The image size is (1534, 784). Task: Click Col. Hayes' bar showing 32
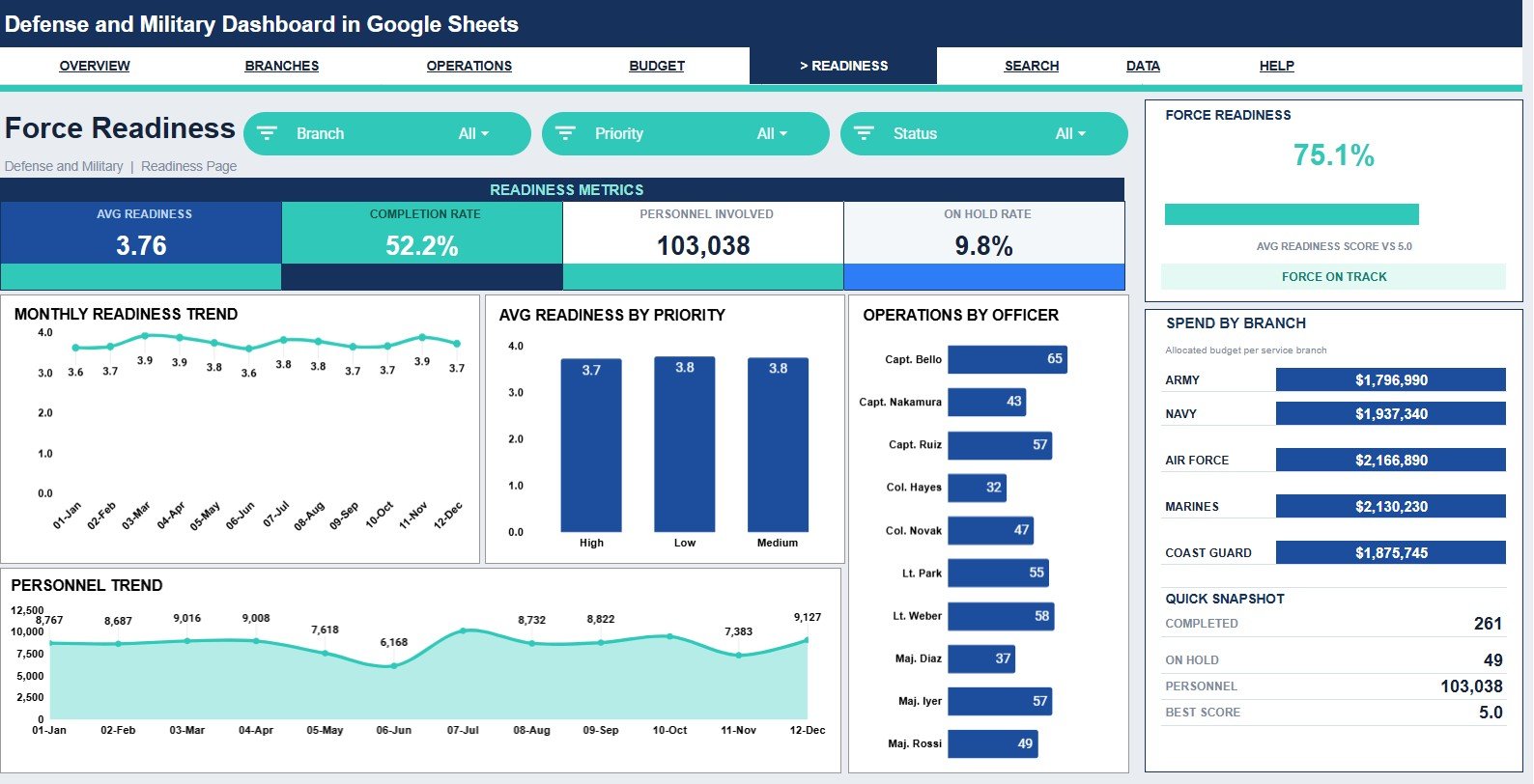(977, 488)
